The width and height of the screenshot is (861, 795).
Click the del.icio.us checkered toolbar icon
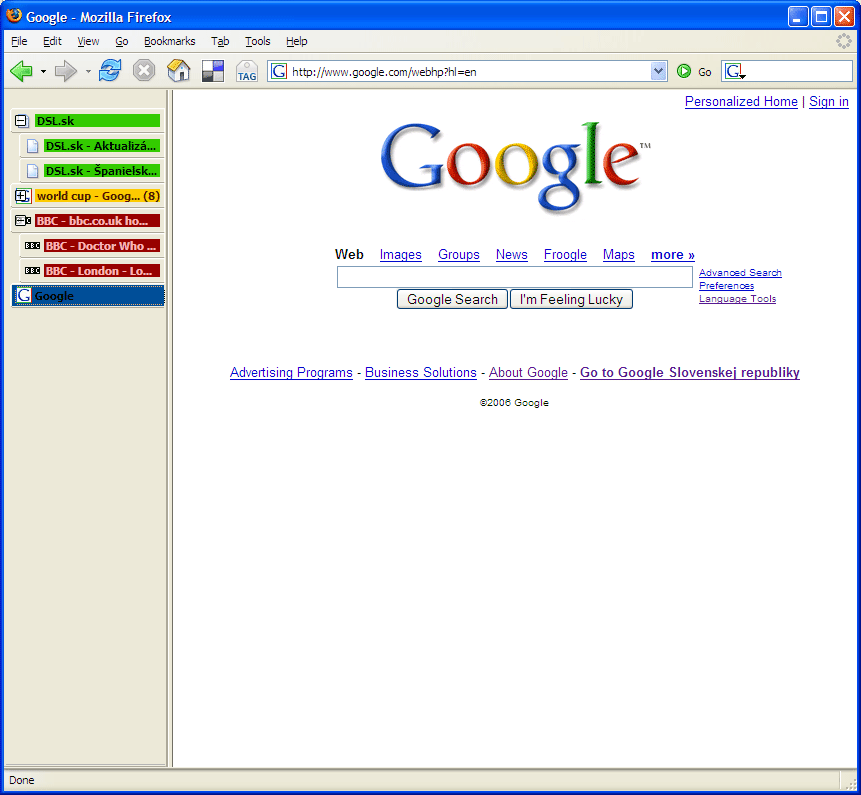coord(213,71)
